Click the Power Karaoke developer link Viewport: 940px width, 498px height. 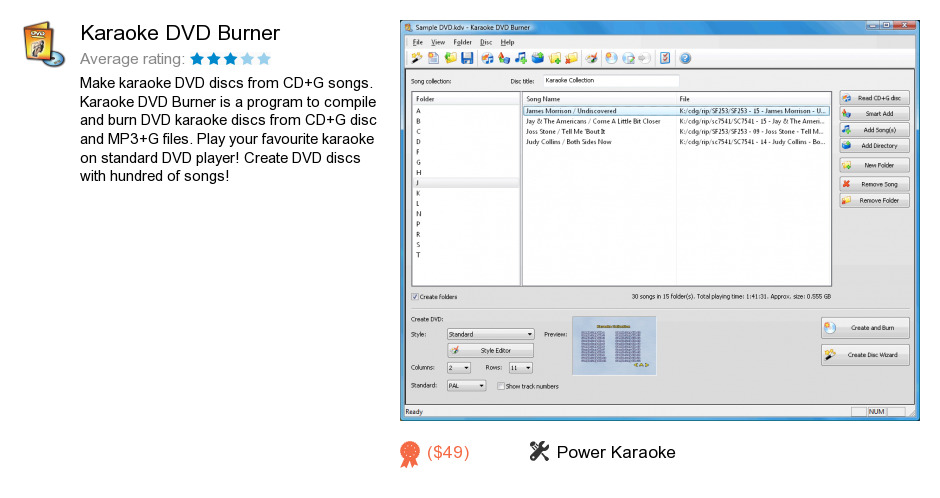click(x=616, y=452)
